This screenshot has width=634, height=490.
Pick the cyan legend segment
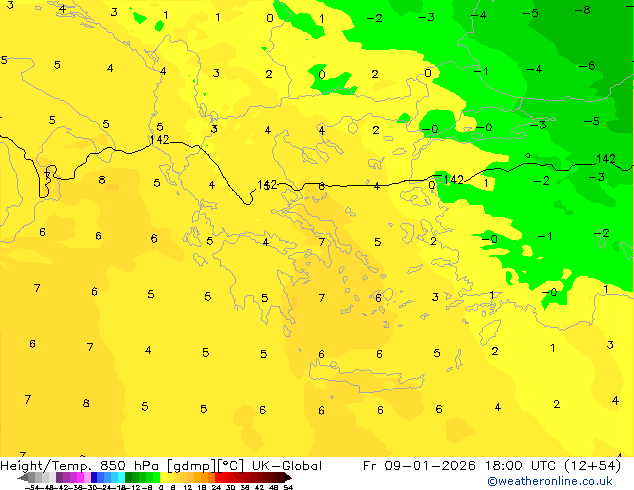[121, 477]
